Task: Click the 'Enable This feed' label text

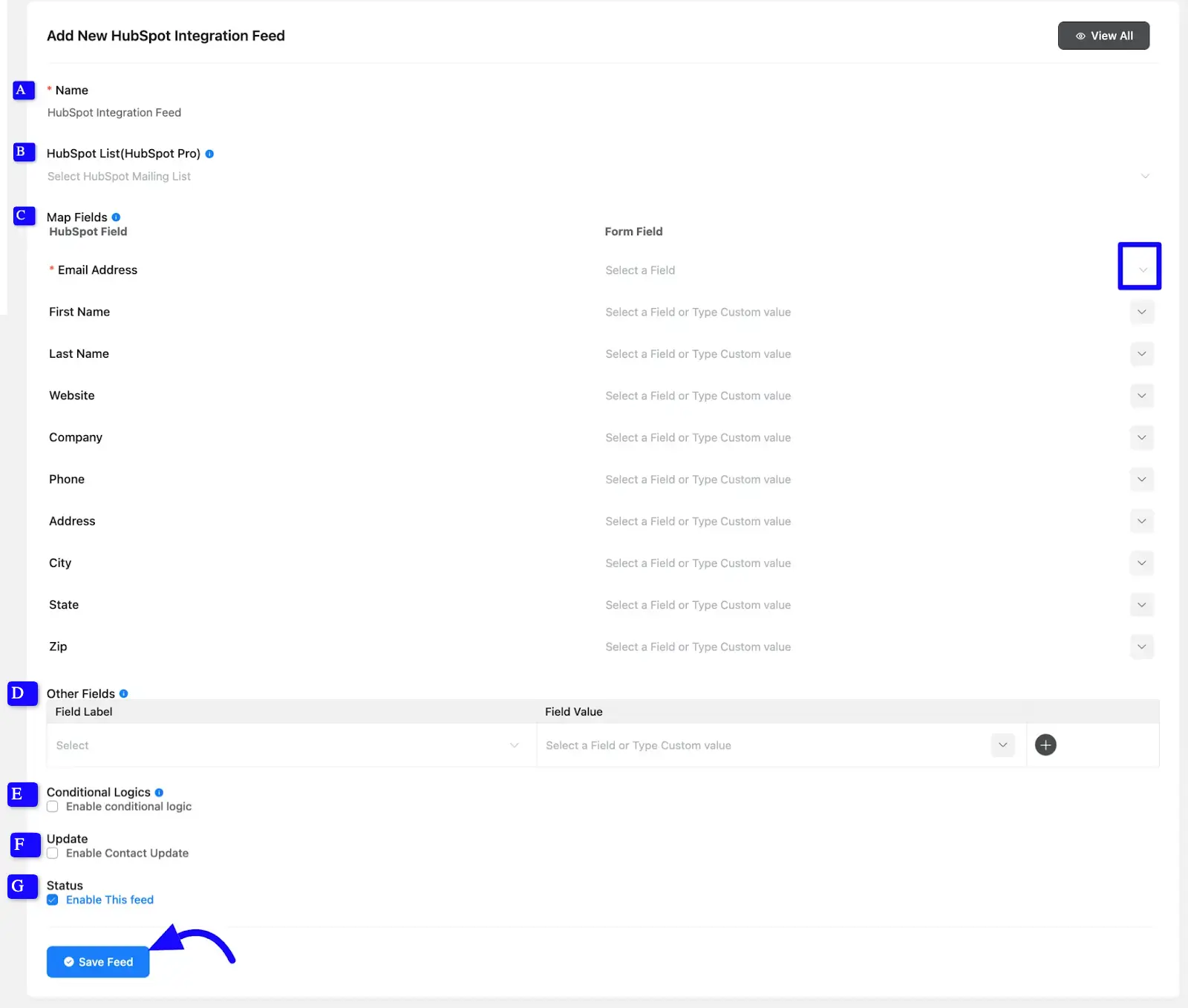Action: (x=110, y=900)
